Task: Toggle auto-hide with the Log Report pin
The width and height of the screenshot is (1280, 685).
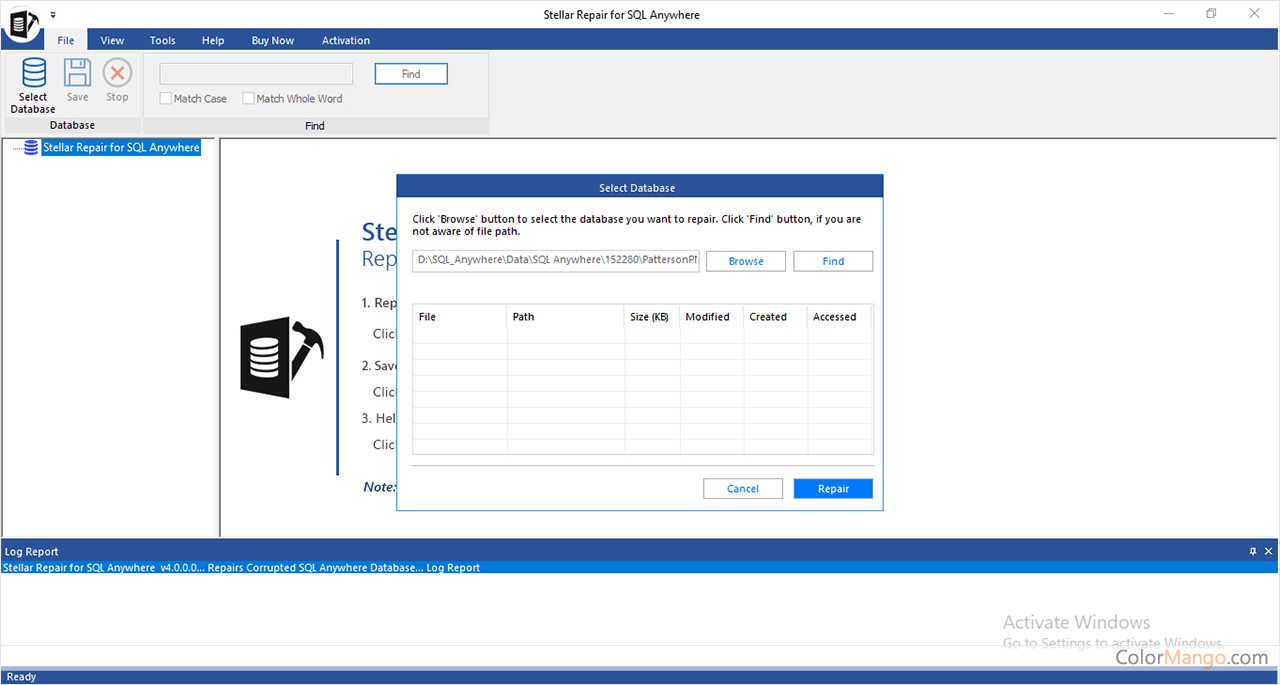Action: [x=1252, y=550]
